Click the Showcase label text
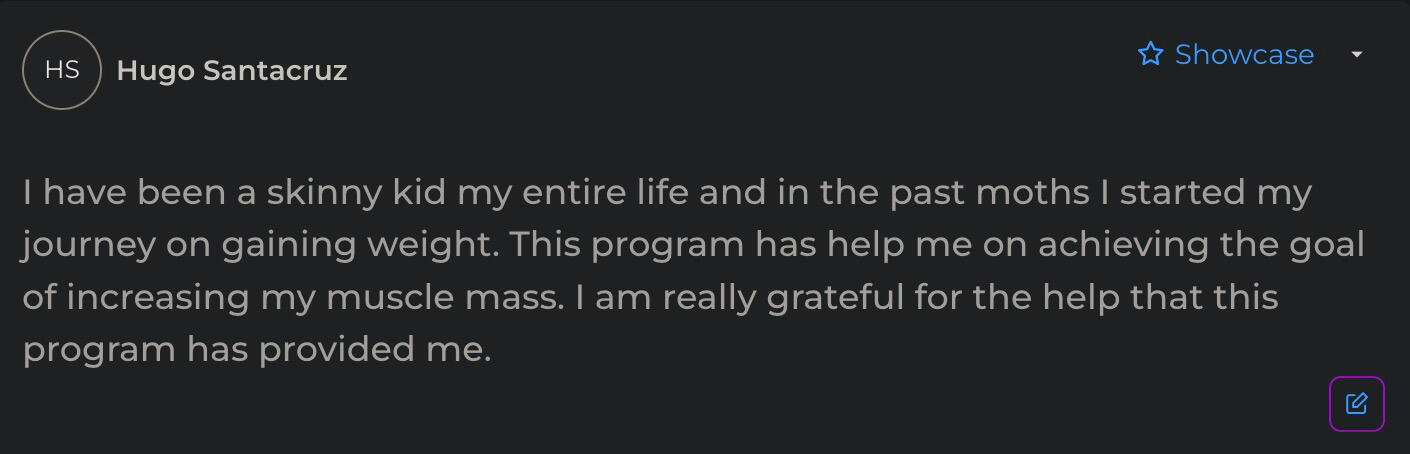 click(x=1244, y=54)
